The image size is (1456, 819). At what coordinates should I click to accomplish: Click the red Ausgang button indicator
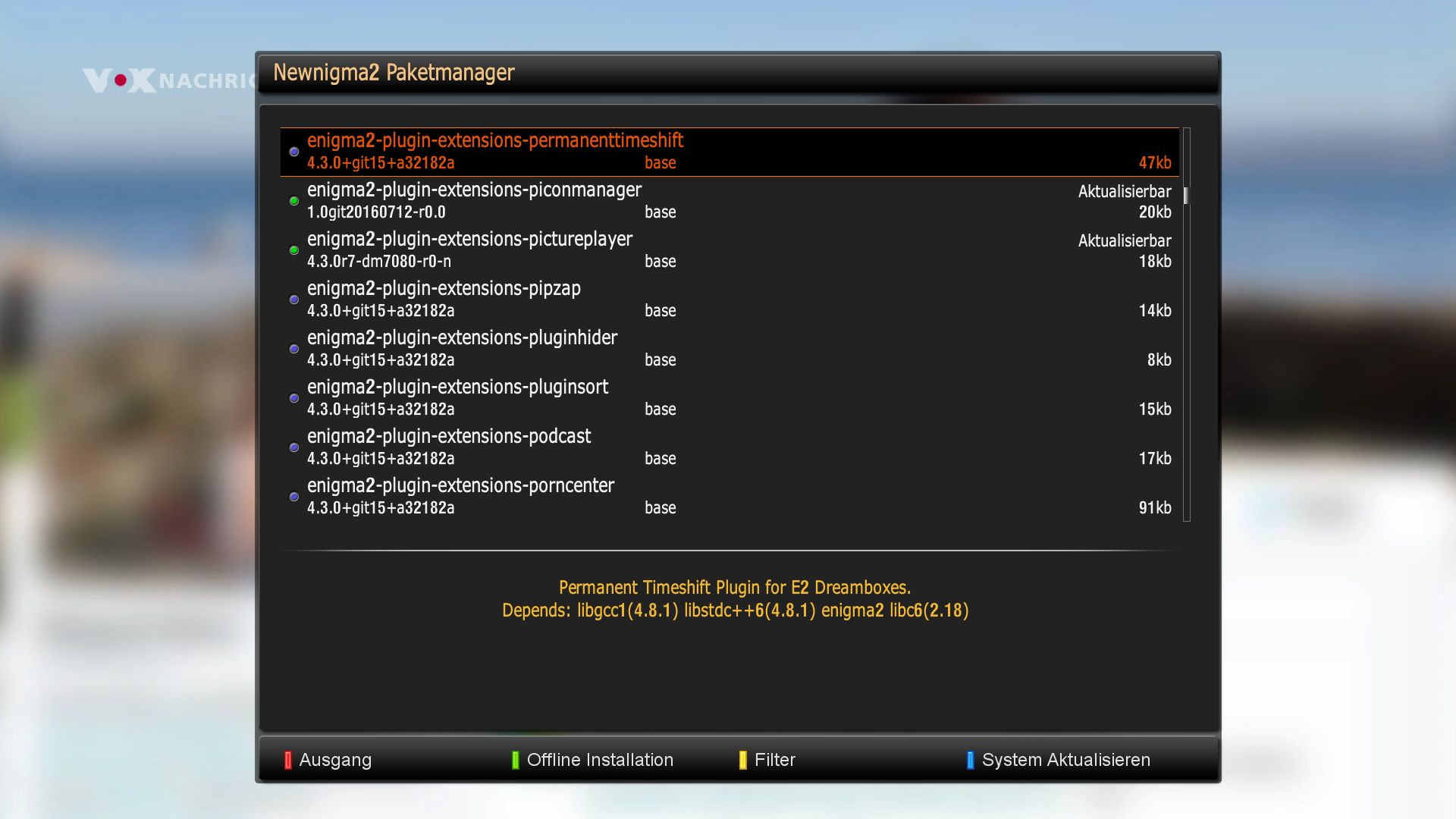point(287,760)
